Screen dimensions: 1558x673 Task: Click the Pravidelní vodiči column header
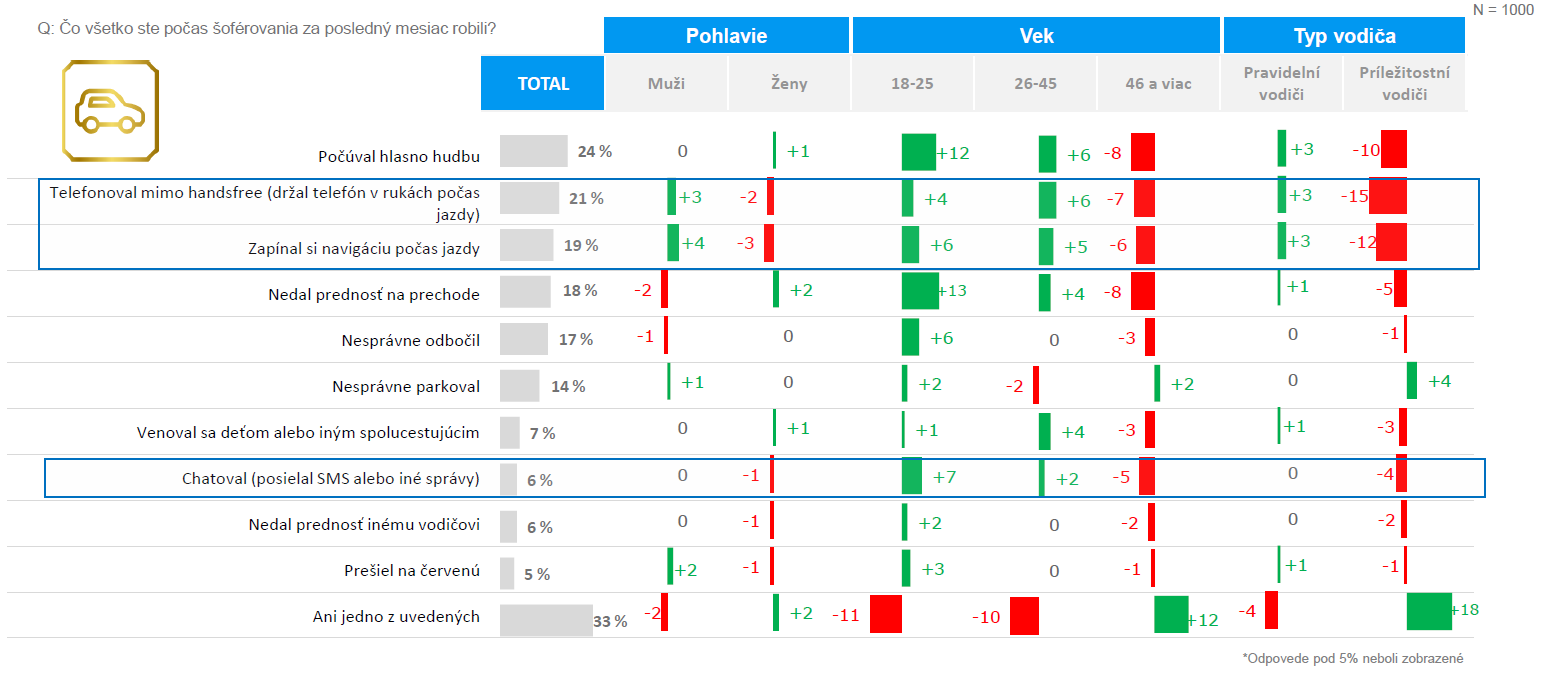point(1282,83)
